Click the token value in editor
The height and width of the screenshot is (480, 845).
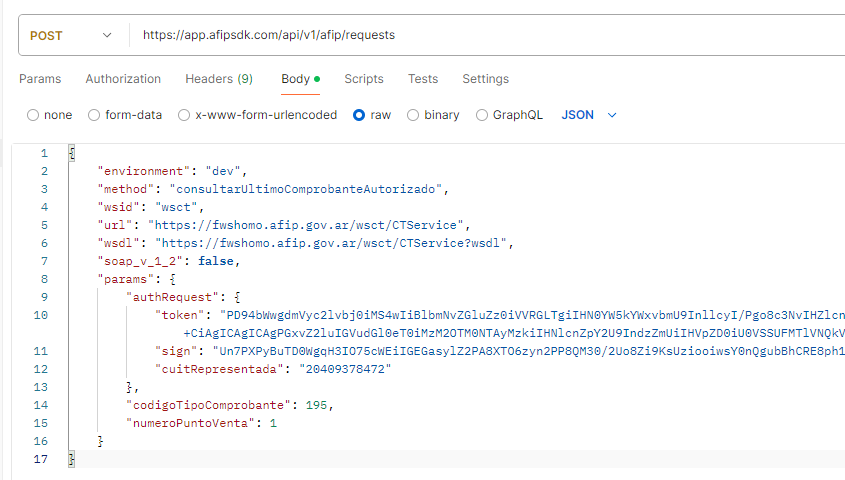520,315
